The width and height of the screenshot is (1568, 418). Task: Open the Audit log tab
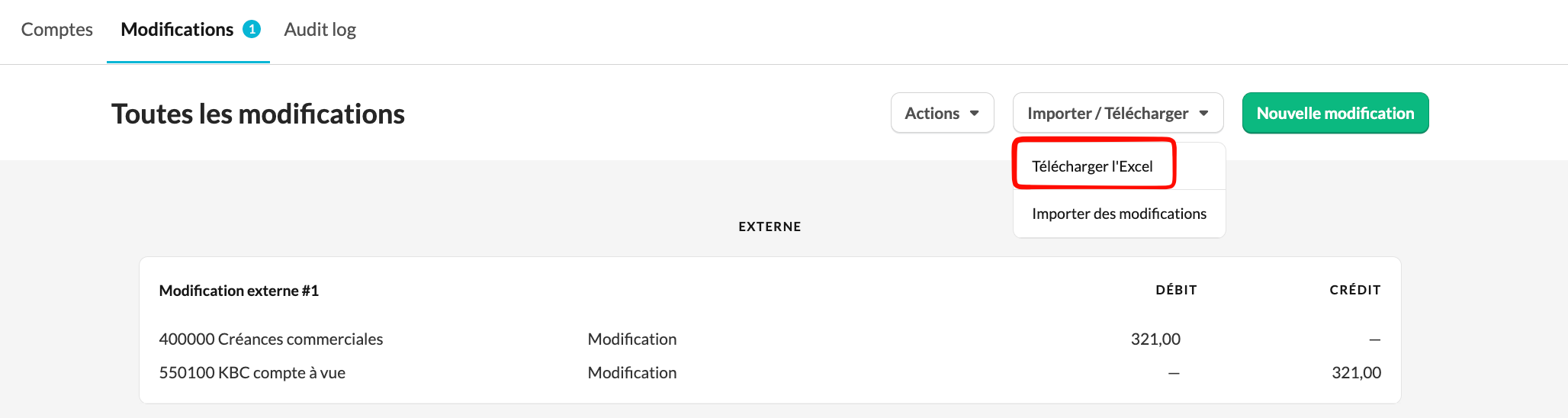(x=320, y=30)
